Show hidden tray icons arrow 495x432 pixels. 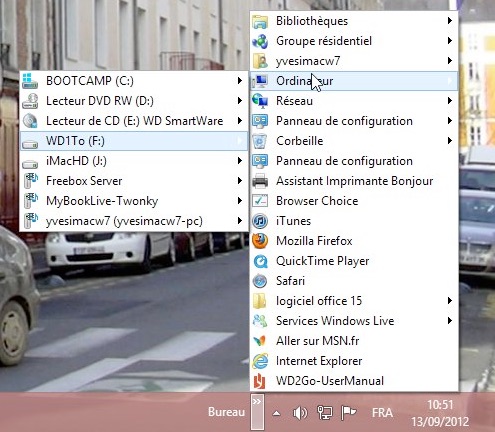(x=276, y=414)
